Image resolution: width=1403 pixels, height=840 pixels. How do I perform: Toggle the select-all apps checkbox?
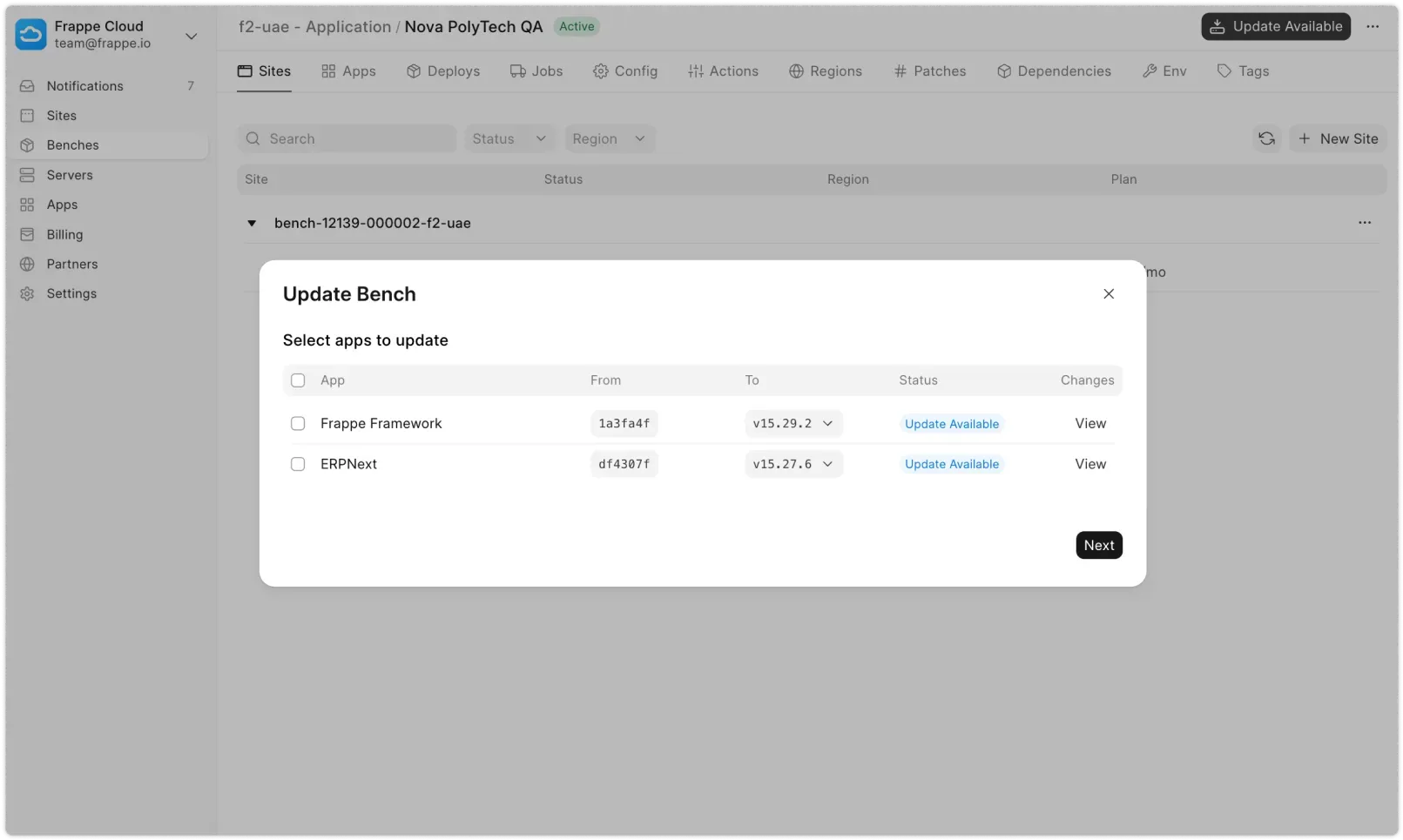[x=299, y=380]
